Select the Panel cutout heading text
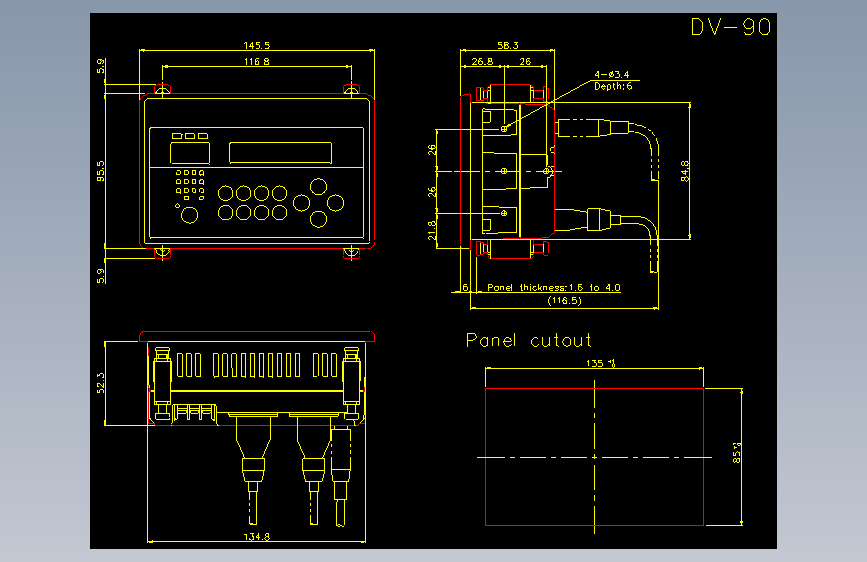Image resolution: width=867 pixels, height=562 pixels. coord(529,340)
